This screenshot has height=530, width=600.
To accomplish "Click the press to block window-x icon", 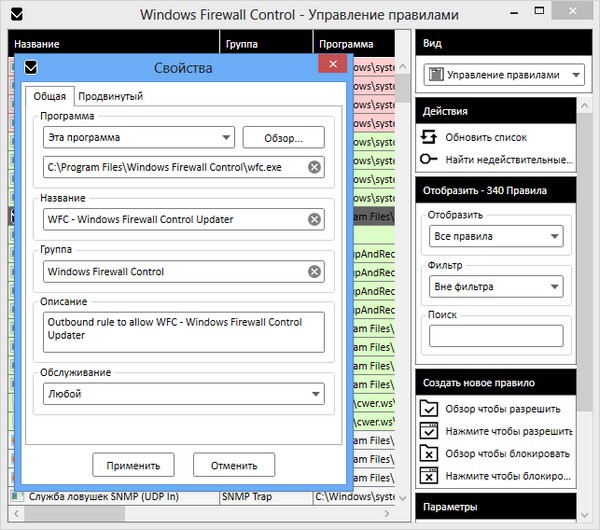I will pyautogui.click(x=429, y=476).
